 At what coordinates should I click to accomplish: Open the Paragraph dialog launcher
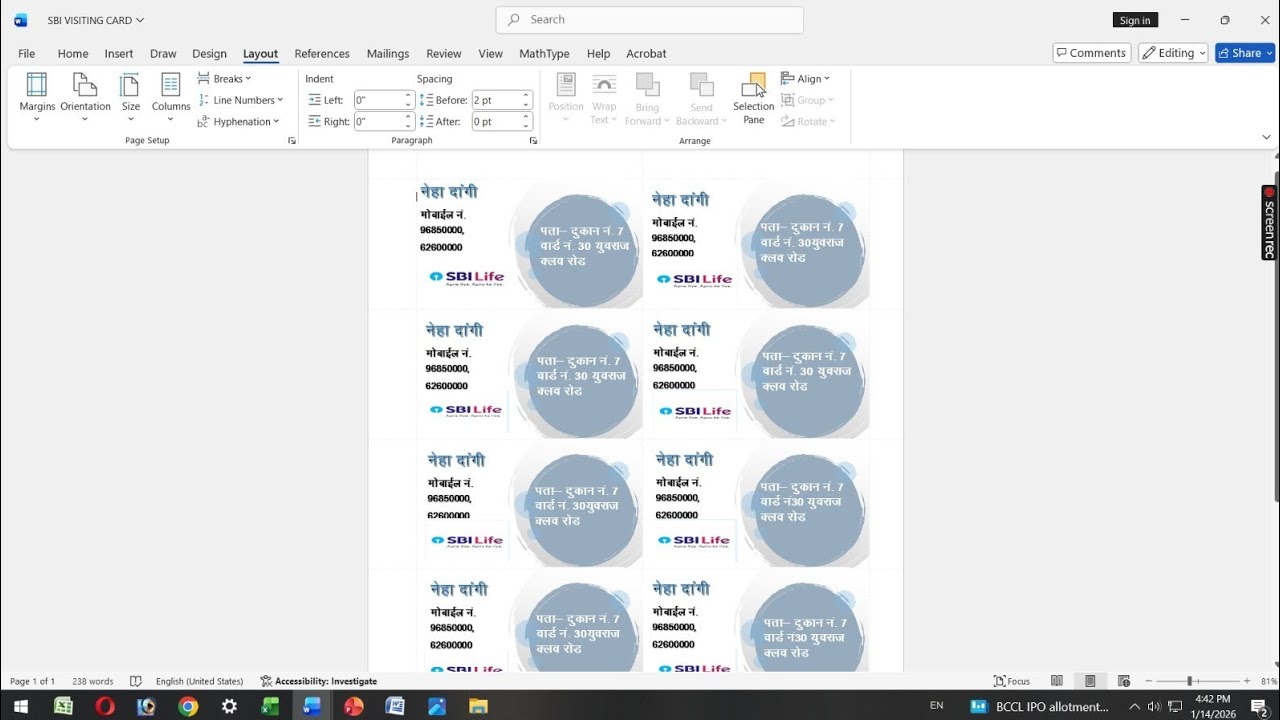(533, 141)
